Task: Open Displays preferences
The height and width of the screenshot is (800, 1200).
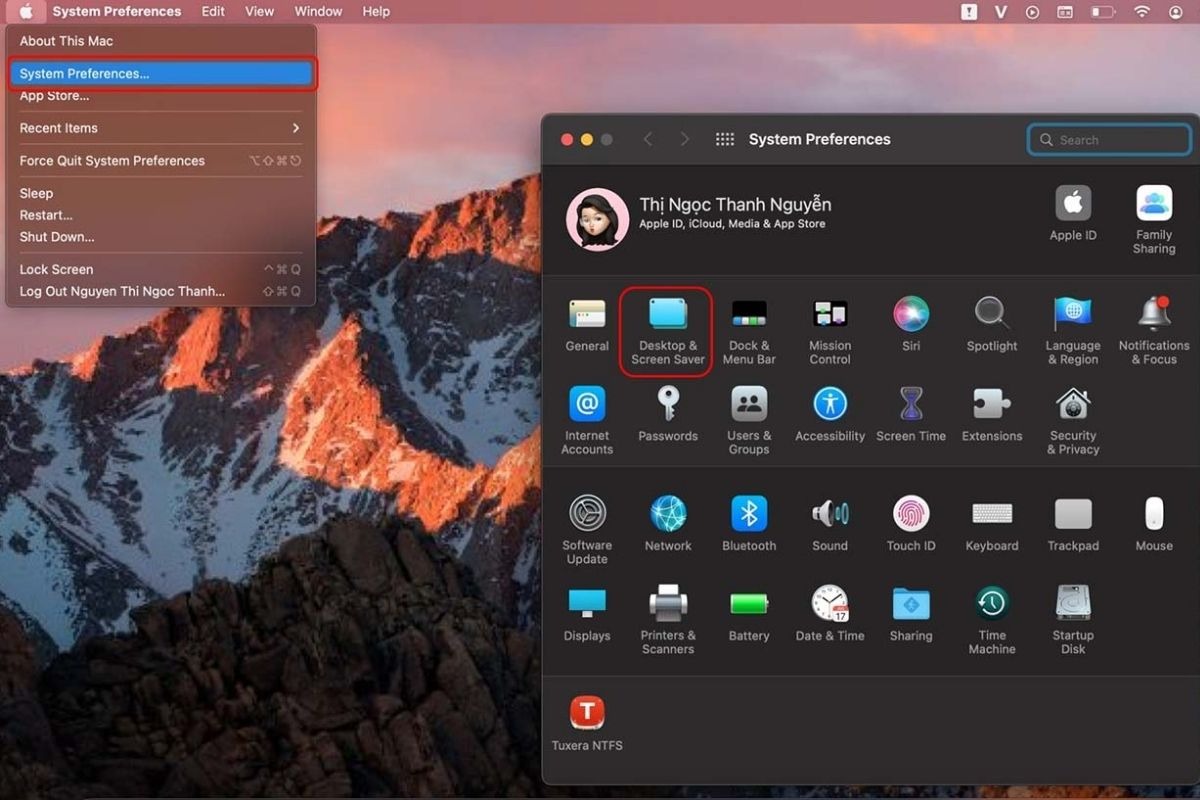Action: point(587,615)
